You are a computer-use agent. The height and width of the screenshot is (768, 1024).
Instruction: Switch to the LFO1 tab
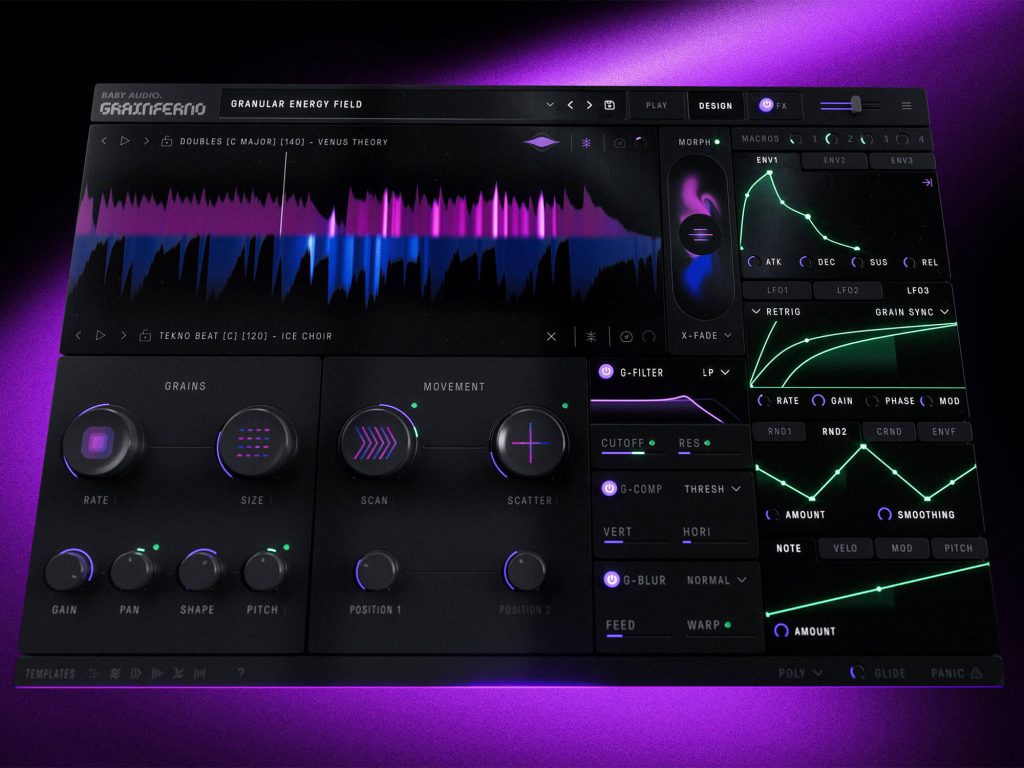[x=777, y=290]
